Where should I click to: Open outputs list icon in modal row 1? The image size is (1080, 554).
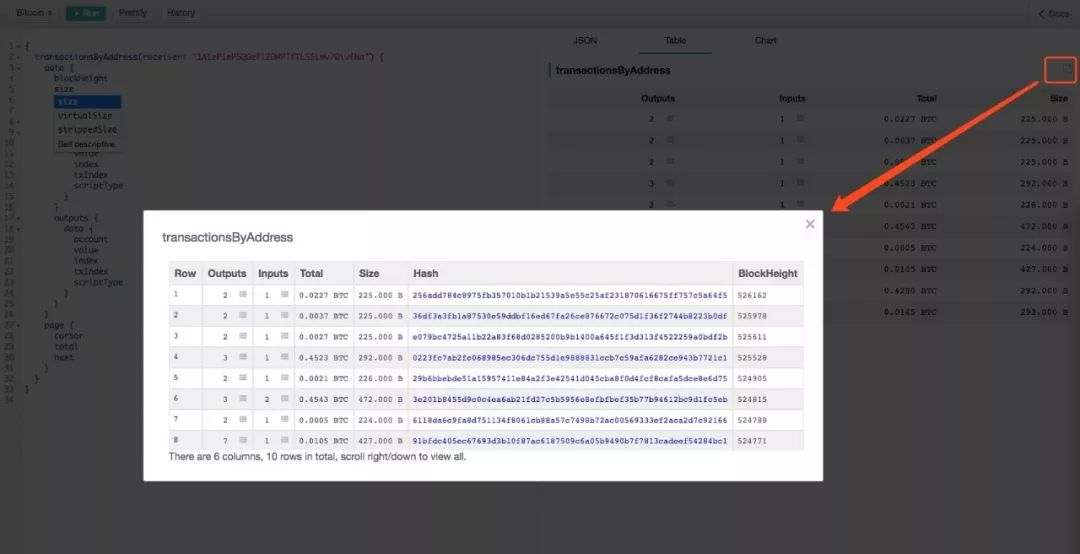243,295
